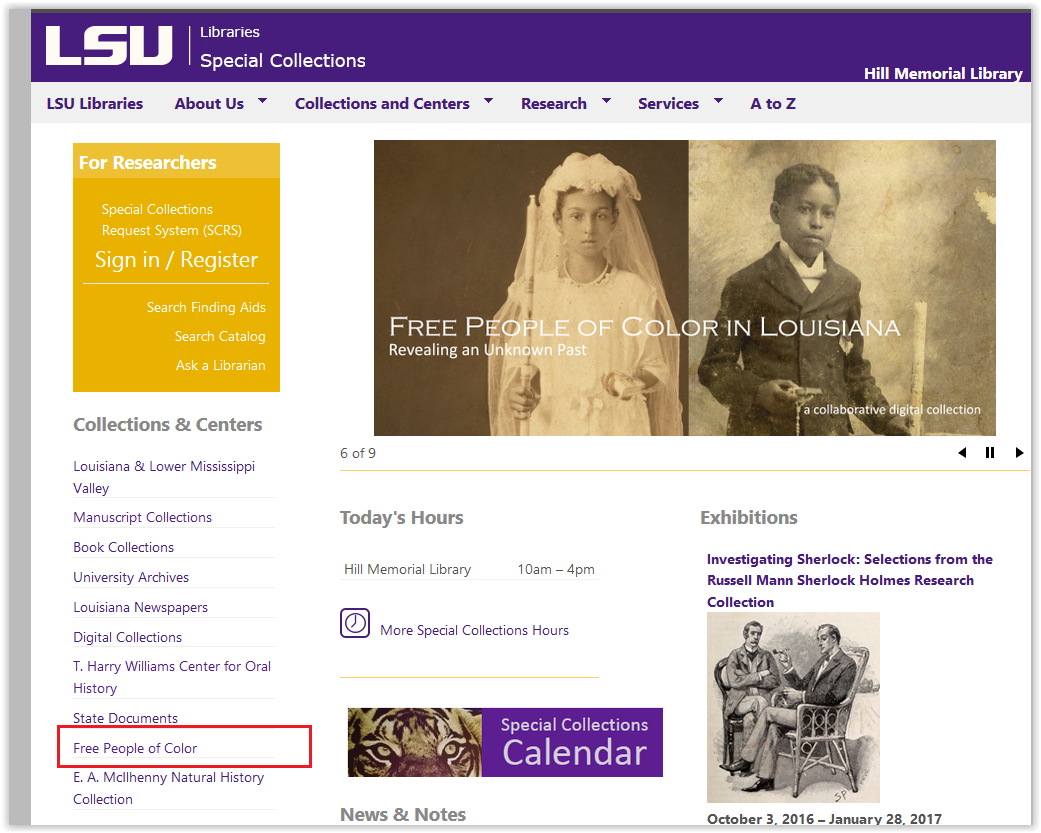
Task: Open the About Us menu
Action: [x=209, y=104]
